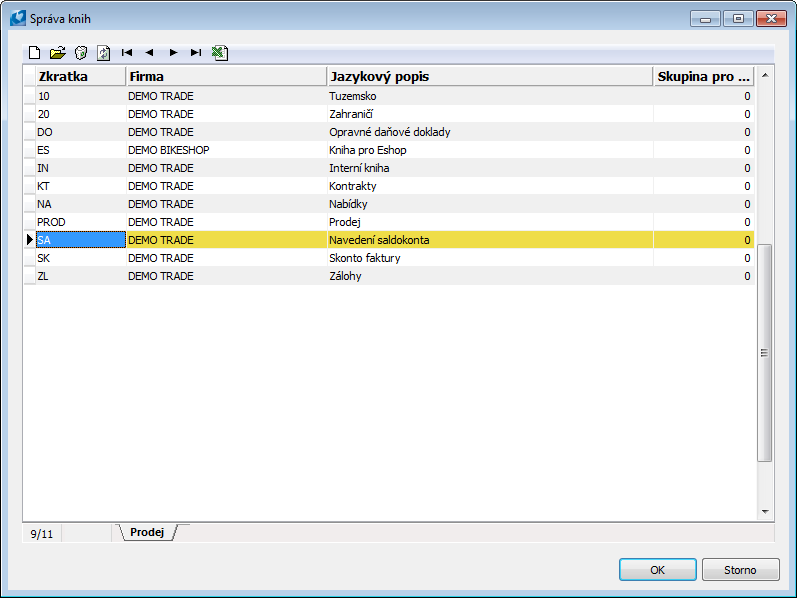Click the Navedení saldokonta cell
This screenshot has height=598, width=797.
[x=490, y=240]
